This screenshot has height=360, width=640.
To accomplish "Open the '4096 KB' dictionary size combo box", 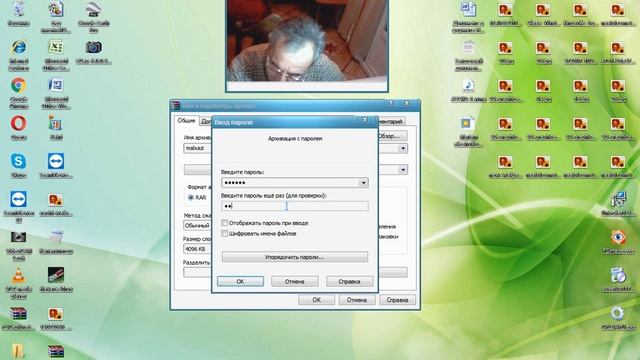I will 198,249.
